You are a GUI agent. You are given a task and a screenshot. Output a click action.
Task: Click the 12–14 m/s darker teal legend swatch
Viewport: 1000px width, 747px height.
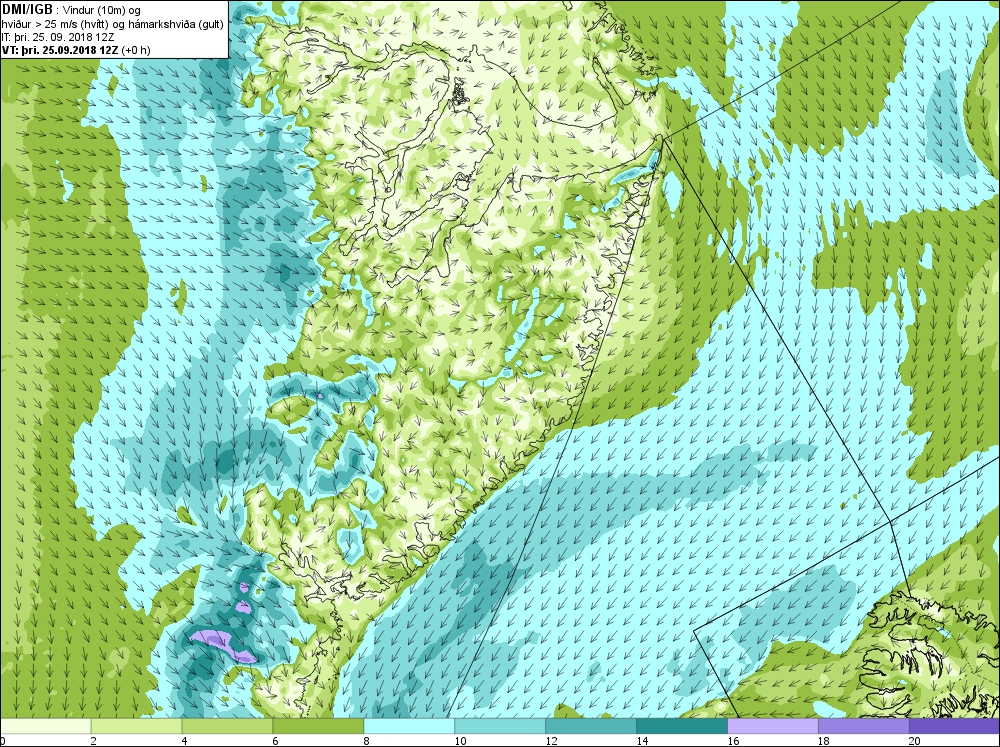click(591, 726)
